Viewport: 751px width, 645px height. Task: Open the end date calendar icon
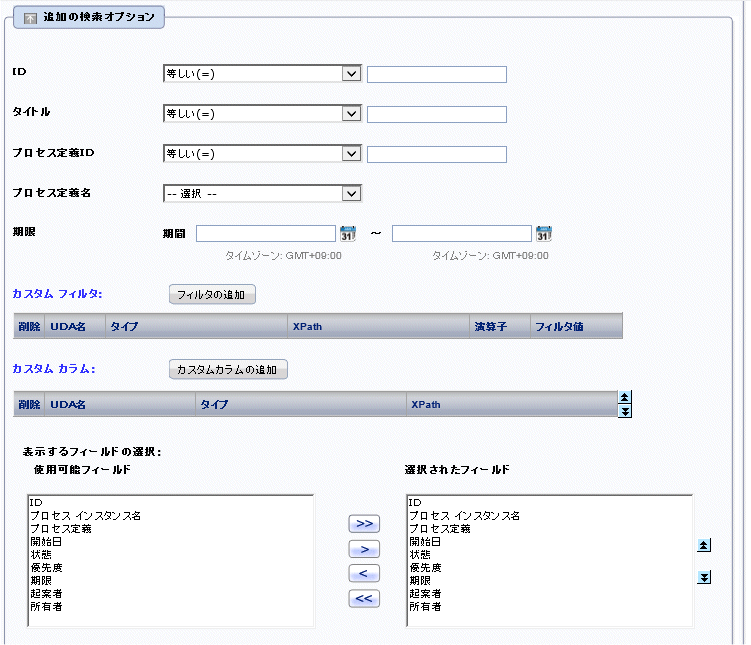544,234
